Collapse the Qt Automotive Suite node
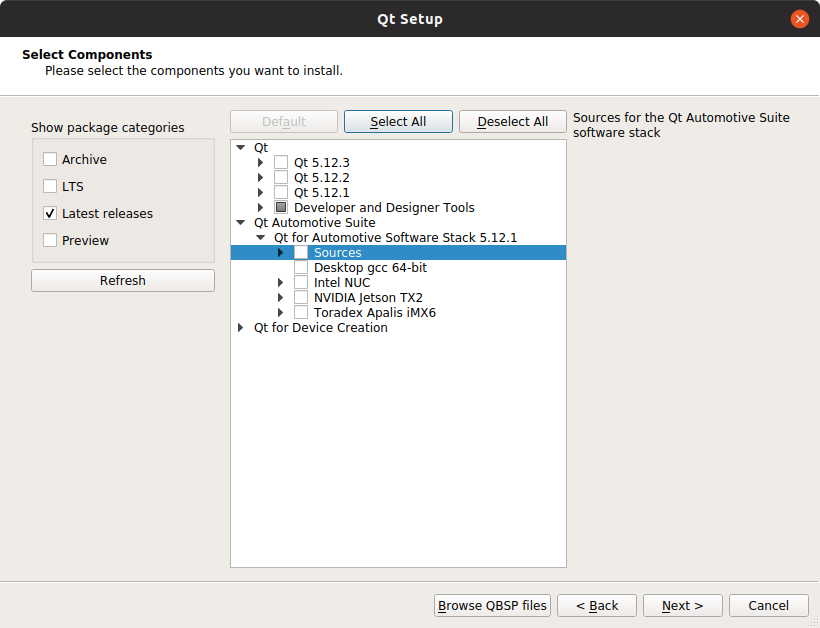Screen dimensions: 820x628 (241, 222)
